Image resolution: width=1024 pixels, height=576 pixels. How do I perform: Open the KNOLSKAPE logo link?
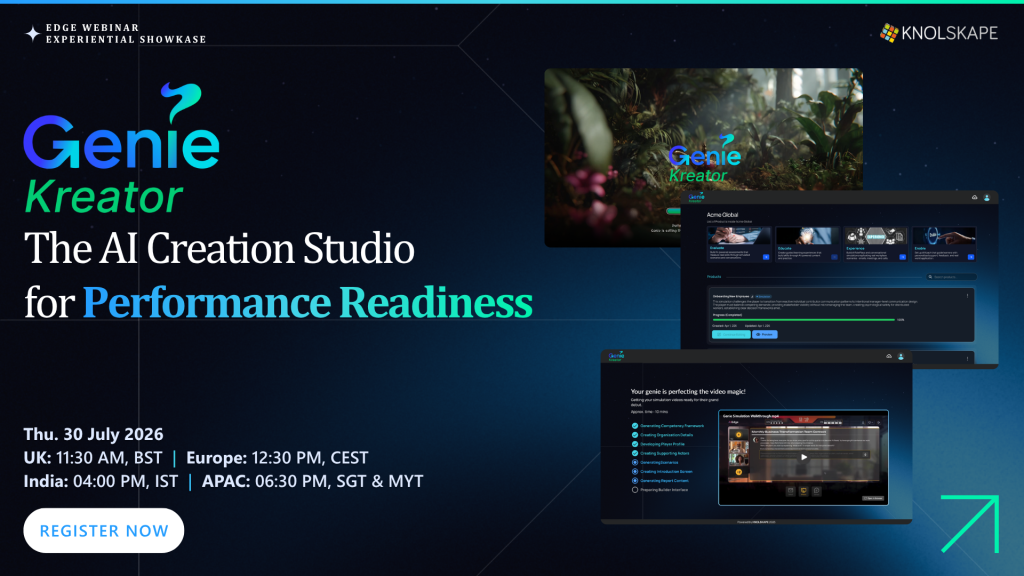(x=938, y=33)
